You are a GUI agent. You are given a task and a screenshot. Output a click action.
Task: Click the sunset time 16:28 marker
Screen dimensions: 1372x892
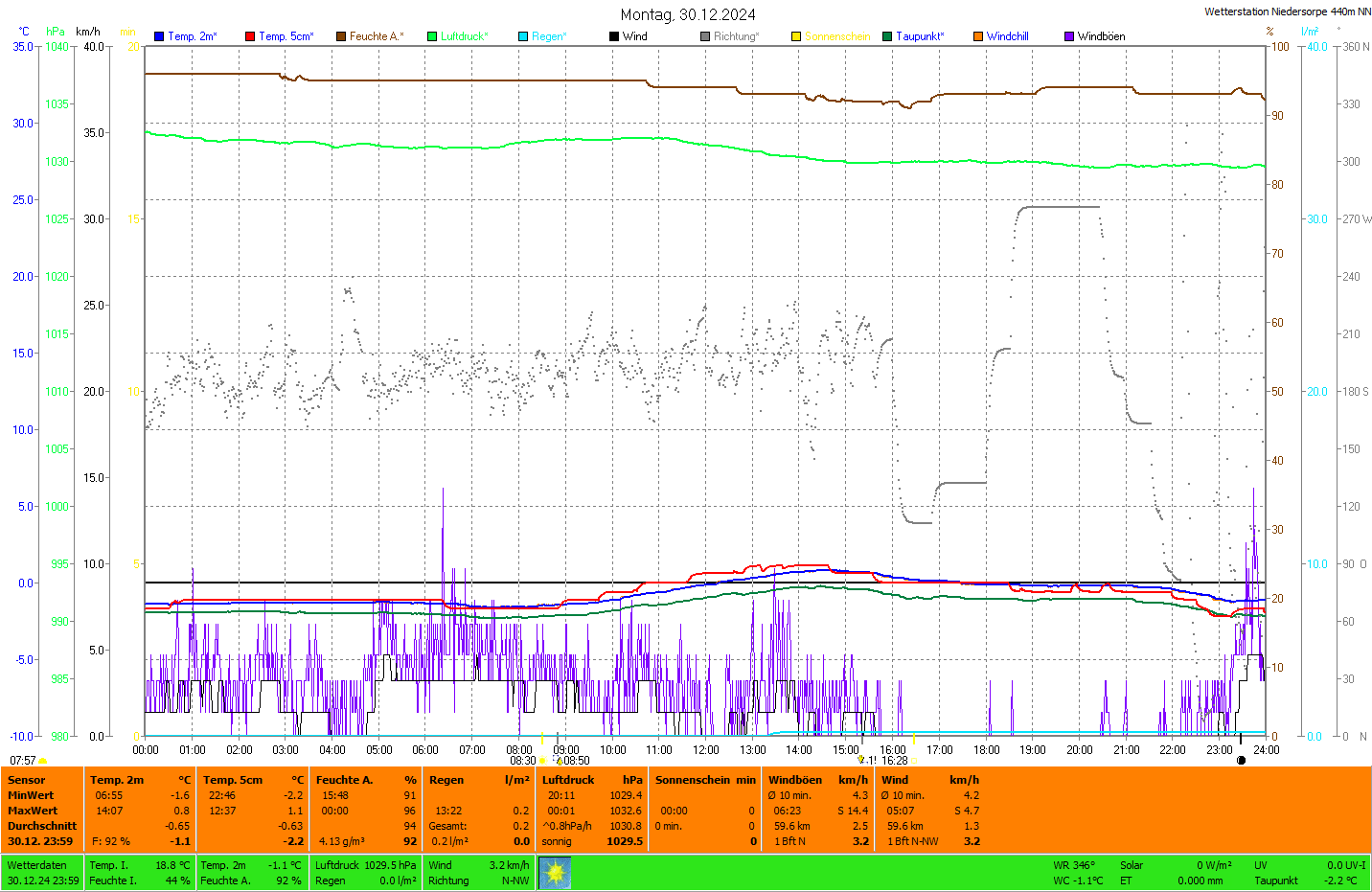(895, 761)
